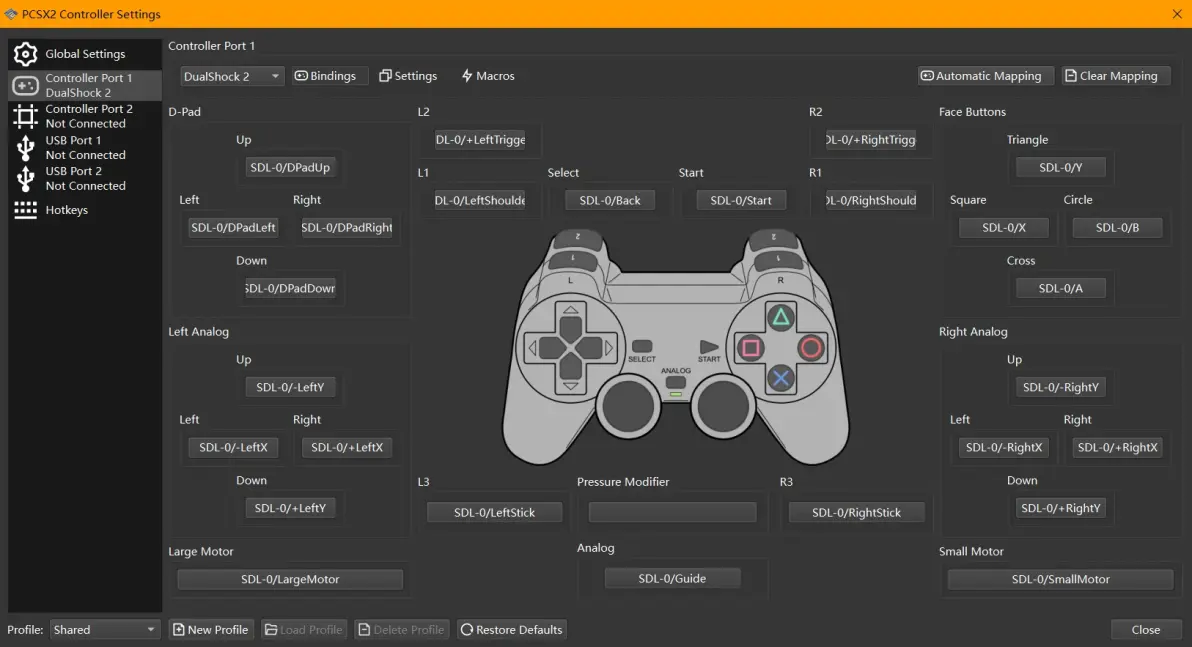Rebind Large Motor SDL-0/LargeMotor
This screenshot has width=1192, height=647.
[290, 579]
